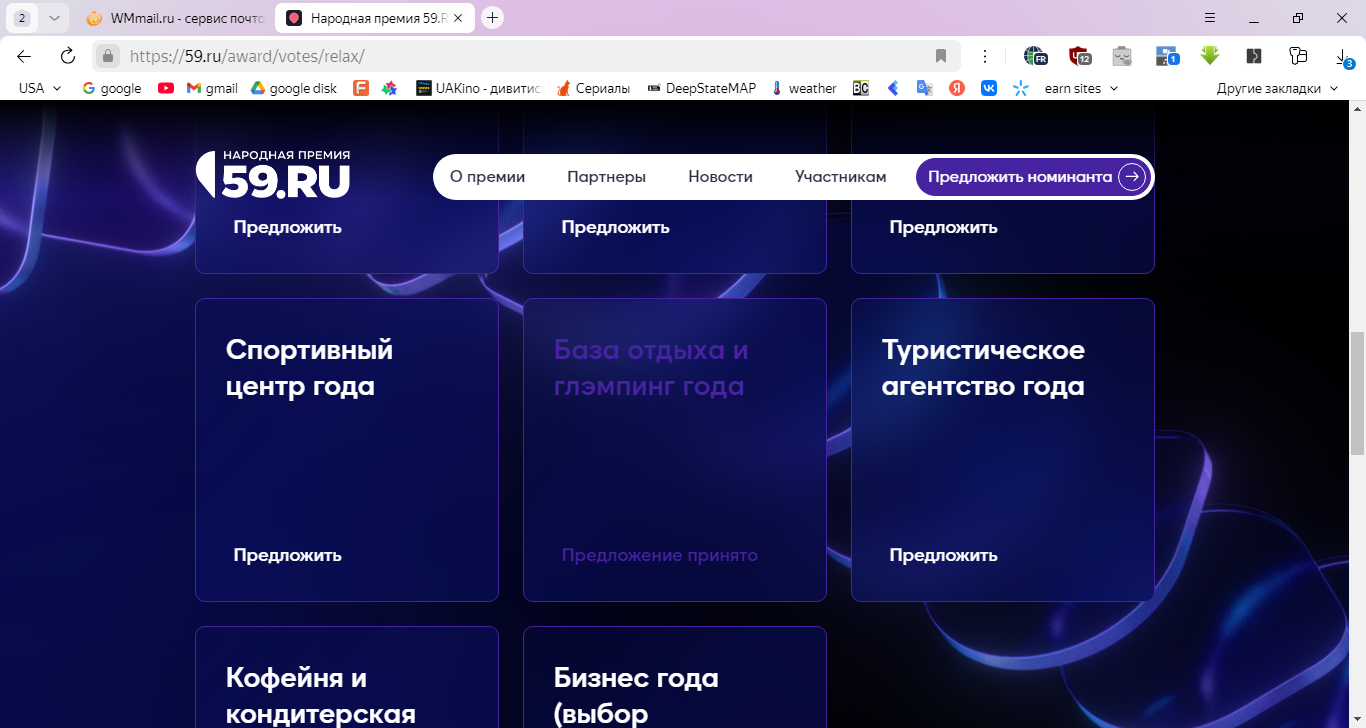Open the Новости menu item
The width and height of the screenshot is (1366, 728).
click(x=720, y=177)
